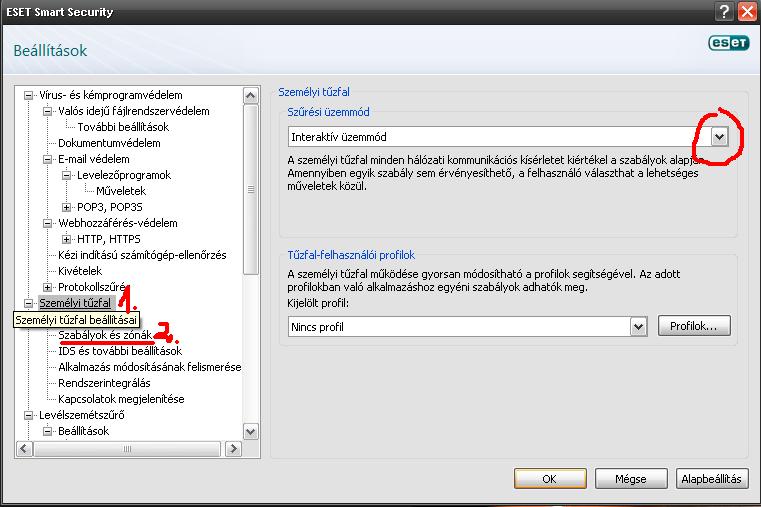Select Rendszerintegrálás tree item
The image size is (761, 507).
pos(104,383)
